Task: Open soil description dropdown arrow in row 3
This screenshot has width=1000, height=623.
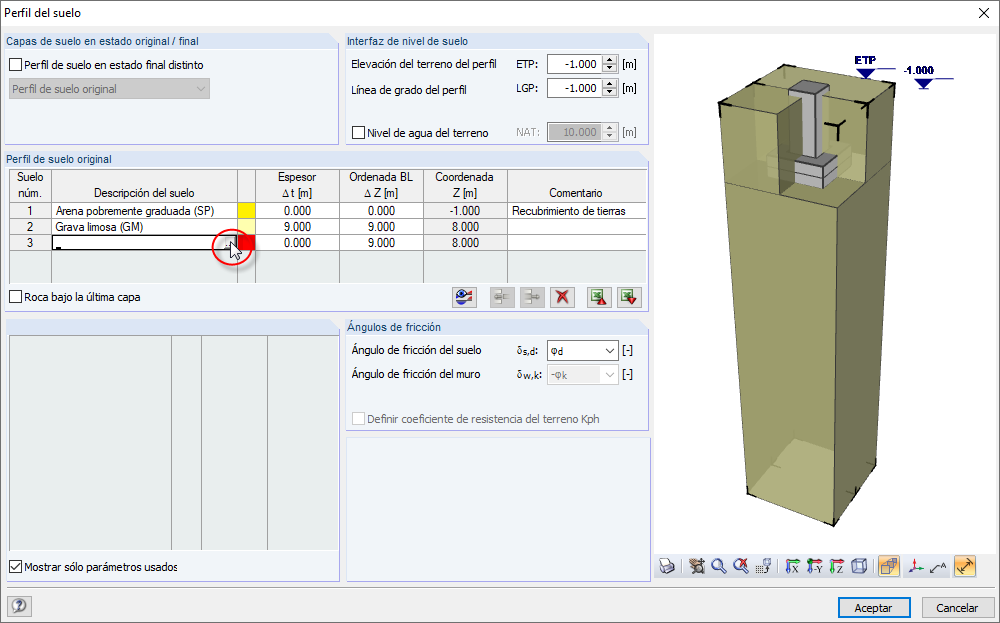Action: 230,243
